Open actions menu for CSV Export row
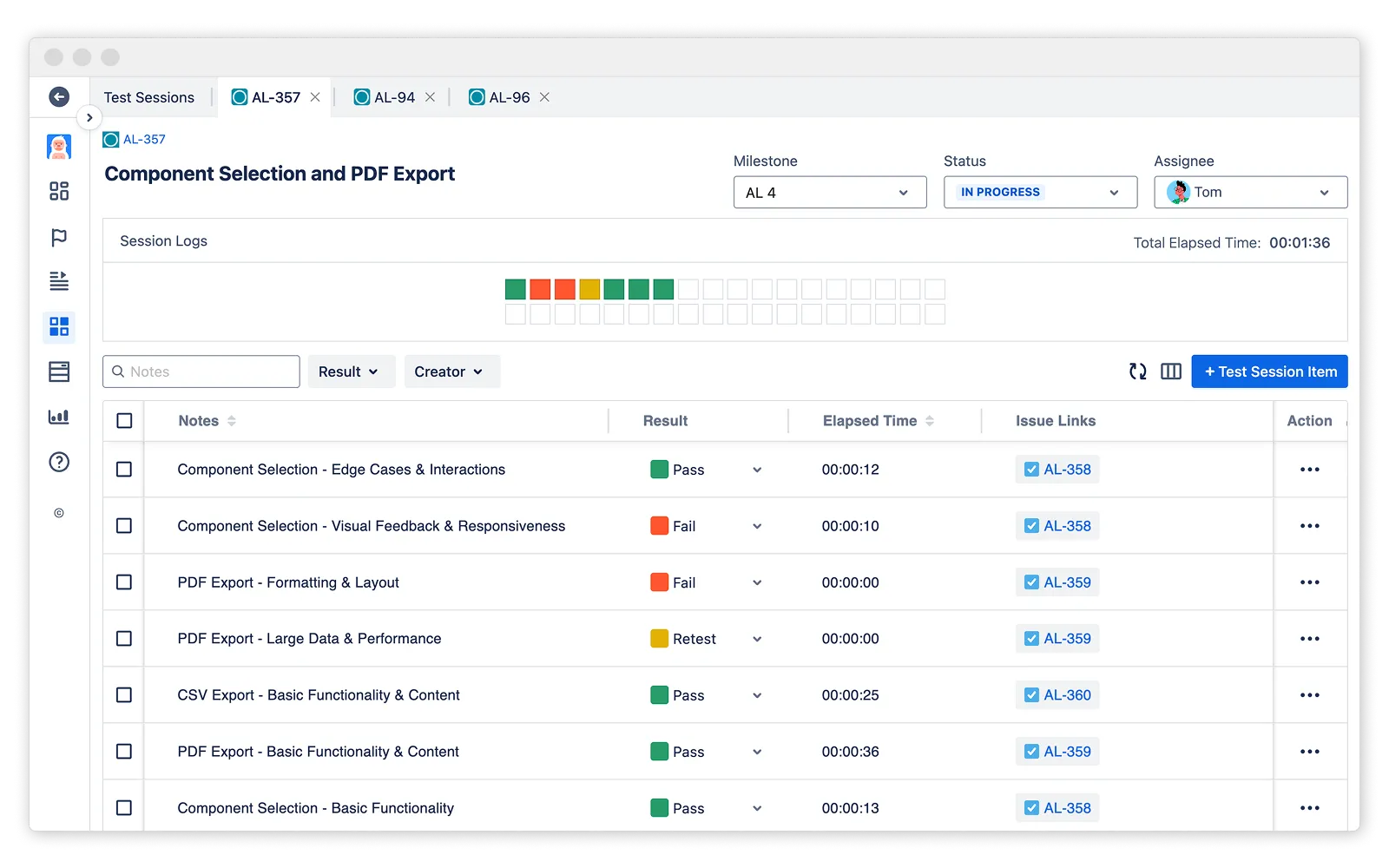 click(1309, 695)
